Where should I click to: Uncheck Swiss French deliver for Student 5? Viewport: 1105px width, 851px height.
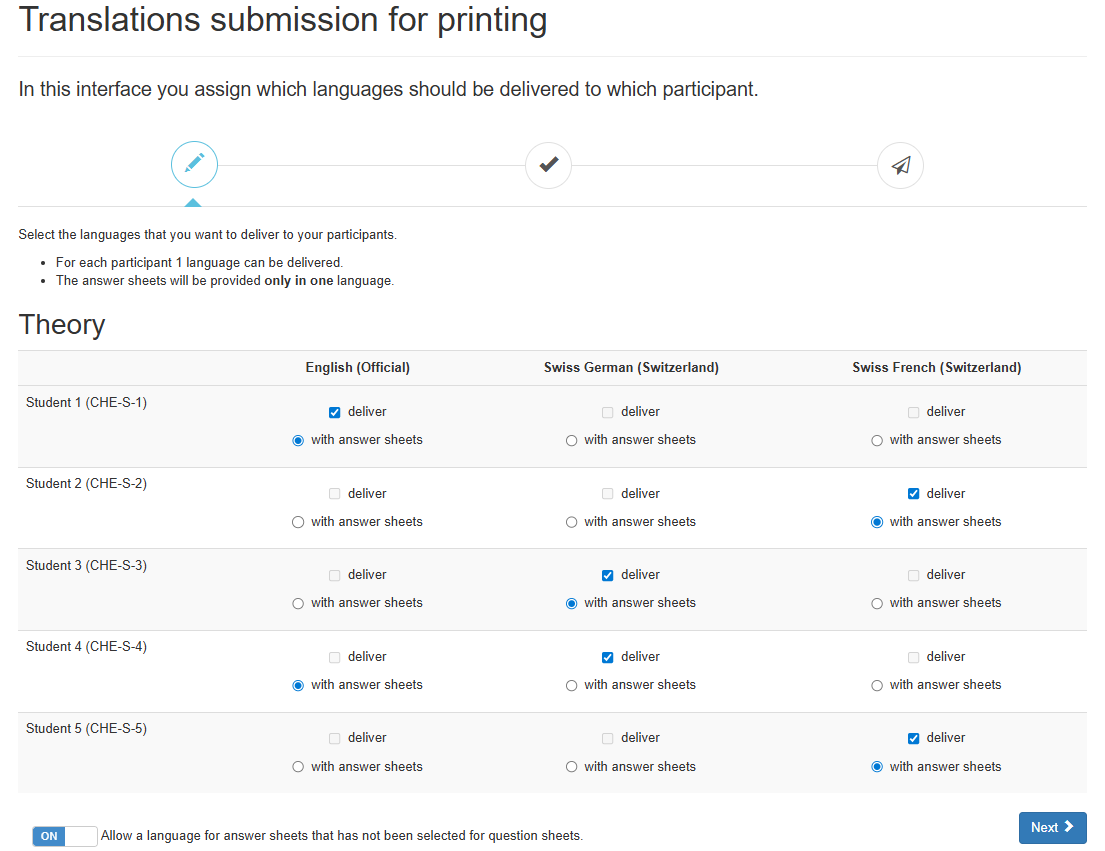point(913,738)
